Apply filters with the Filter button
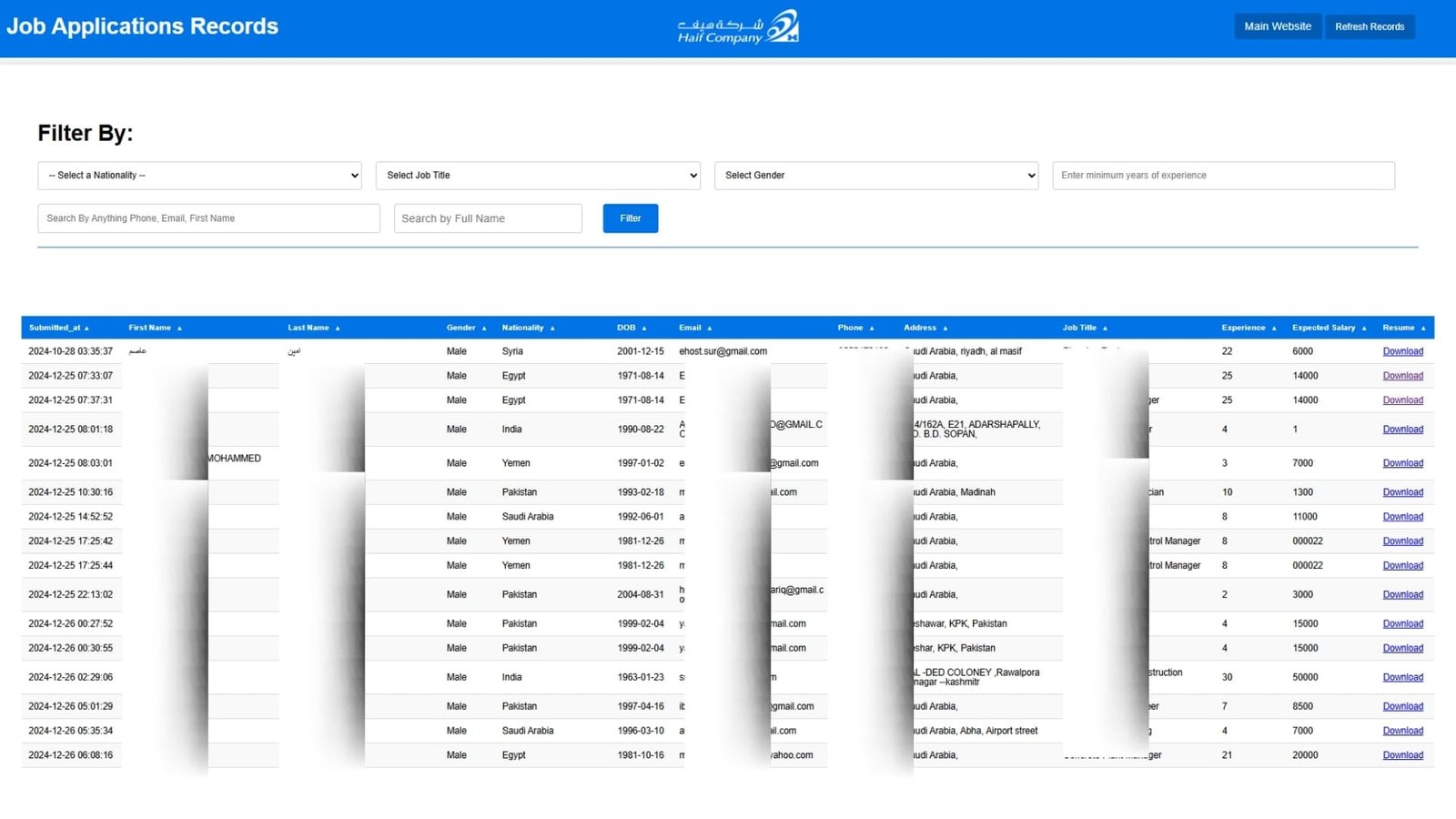 click(630, 218)
